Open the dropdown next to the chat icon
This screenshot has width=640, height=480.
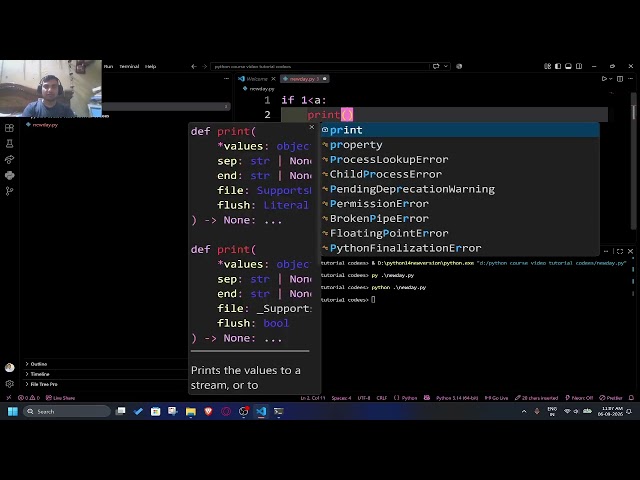point(446,66)
